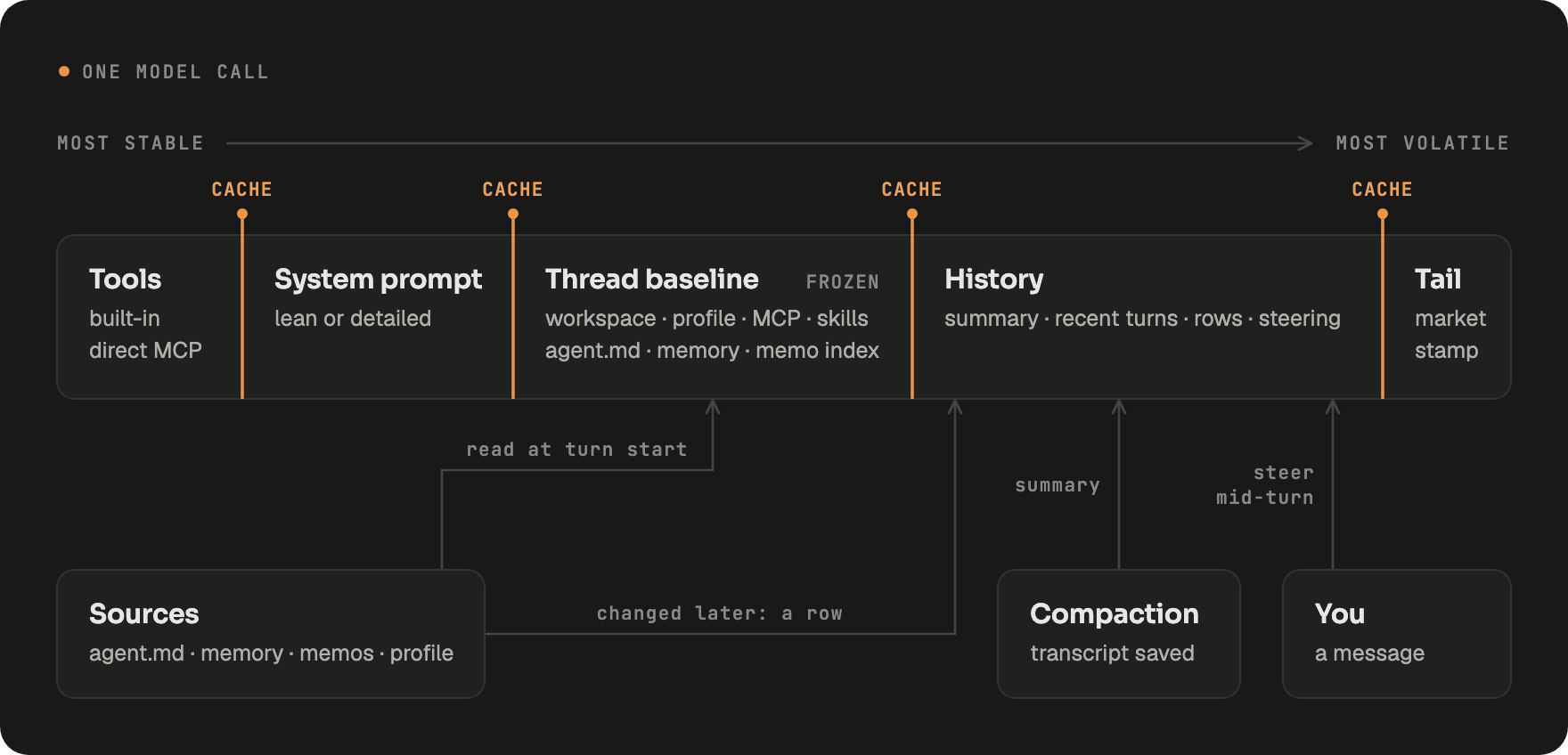Screen dimensions: 1568x755
Task: Click the CACHE label above Tools boundary
Action: pyautogui.click(x=241, y=190)
